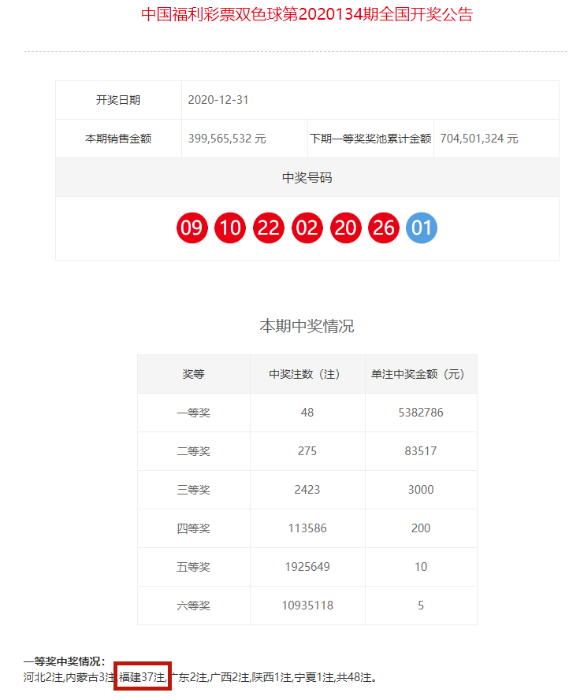Select second prize amount 83517
The image size is (569, 700).
(421, 451)
